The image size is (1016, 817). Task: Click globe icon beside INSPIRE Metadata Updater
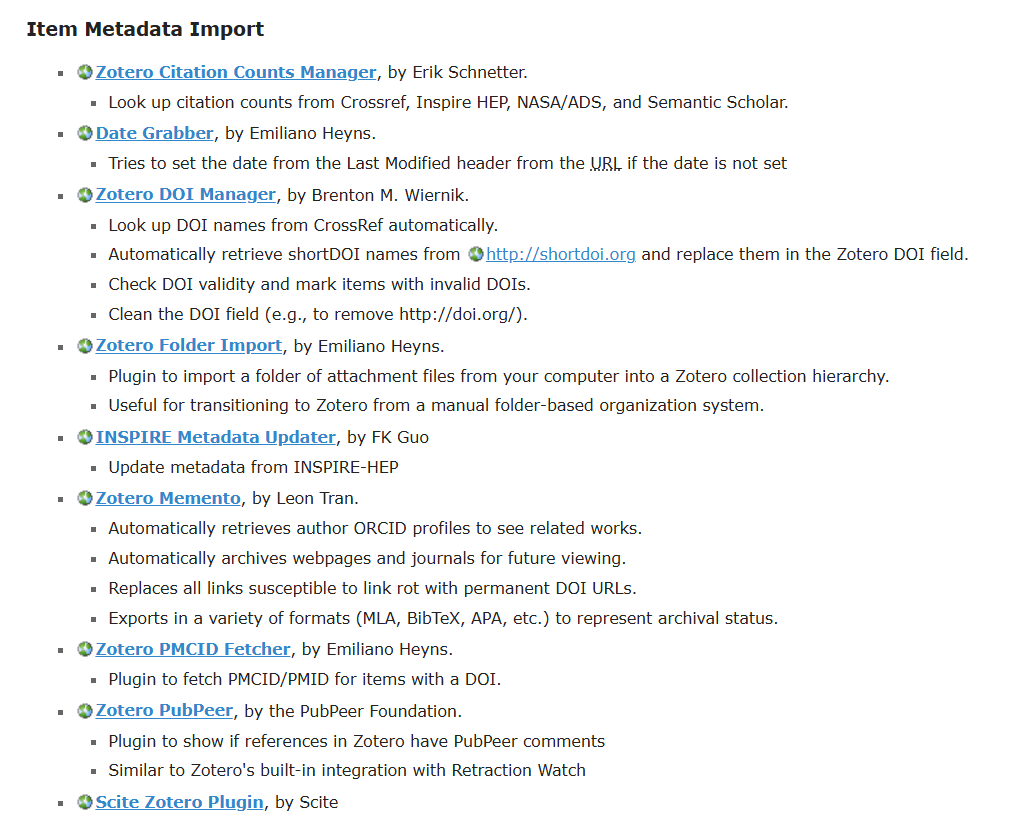coord(85,437)
